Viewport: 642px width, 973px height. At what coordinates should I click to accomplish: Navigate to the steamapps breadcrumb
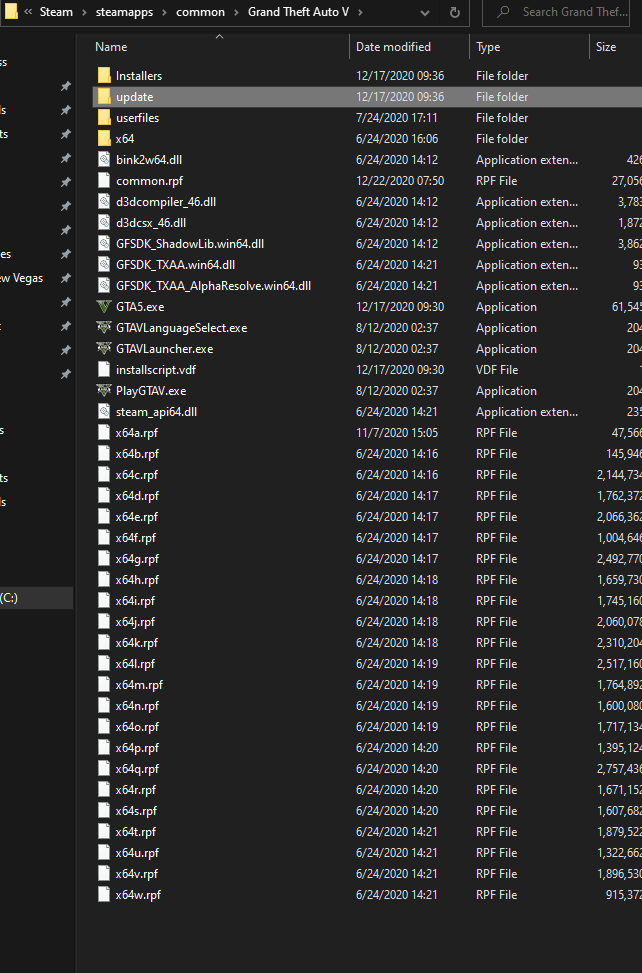point(124,12)
